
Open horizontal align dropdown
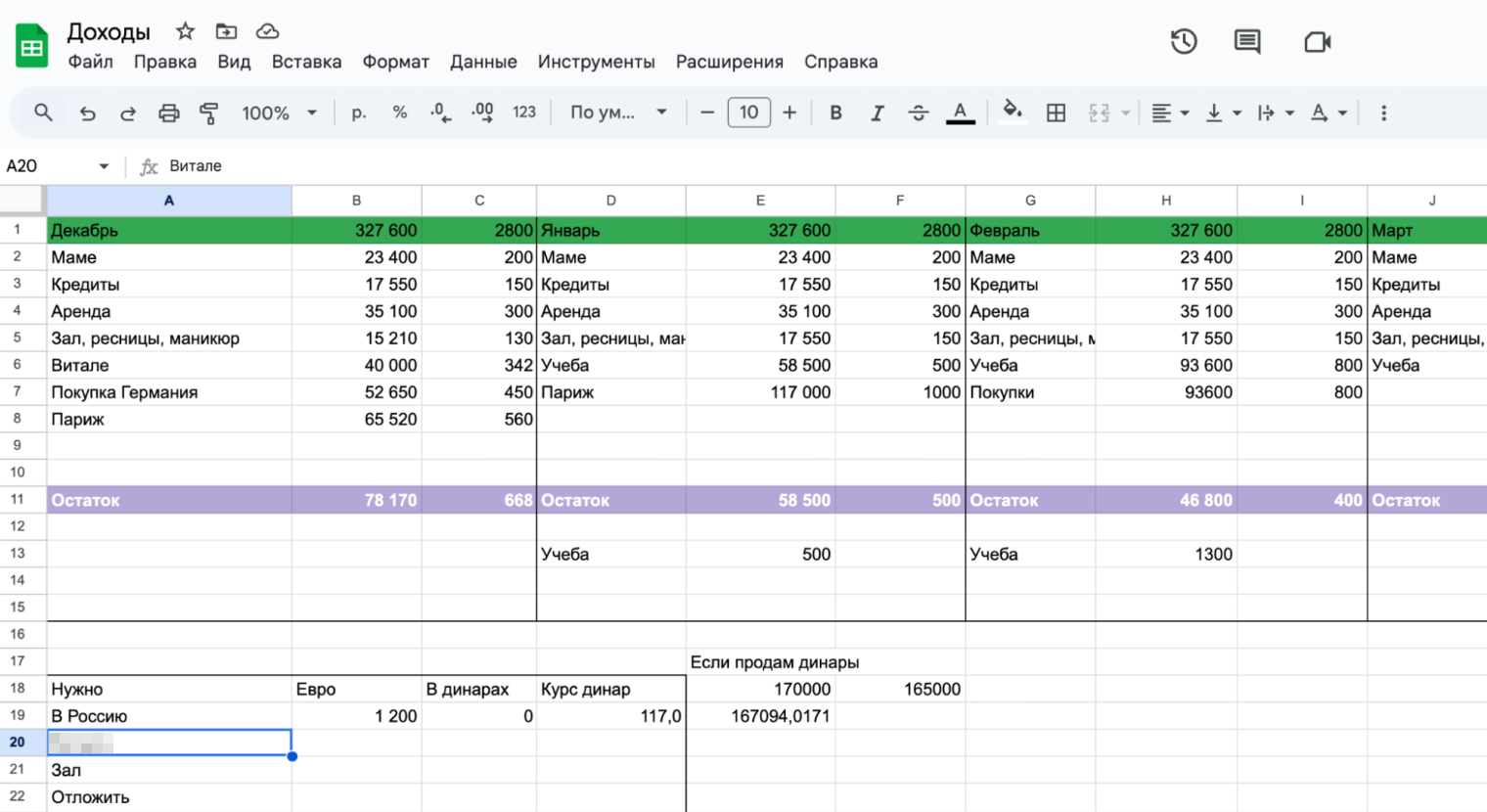coord(1170,113)
